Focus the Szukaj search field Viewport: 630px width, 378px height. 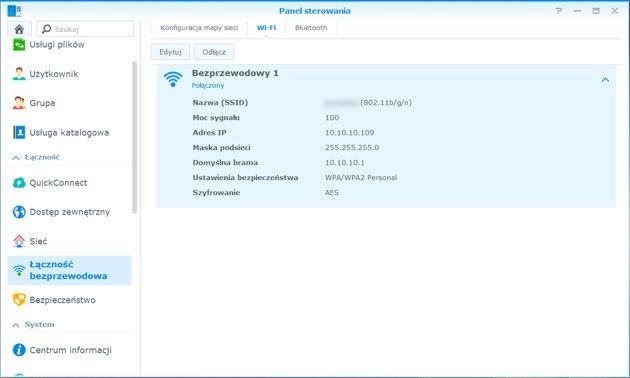(x=85, y=29)
